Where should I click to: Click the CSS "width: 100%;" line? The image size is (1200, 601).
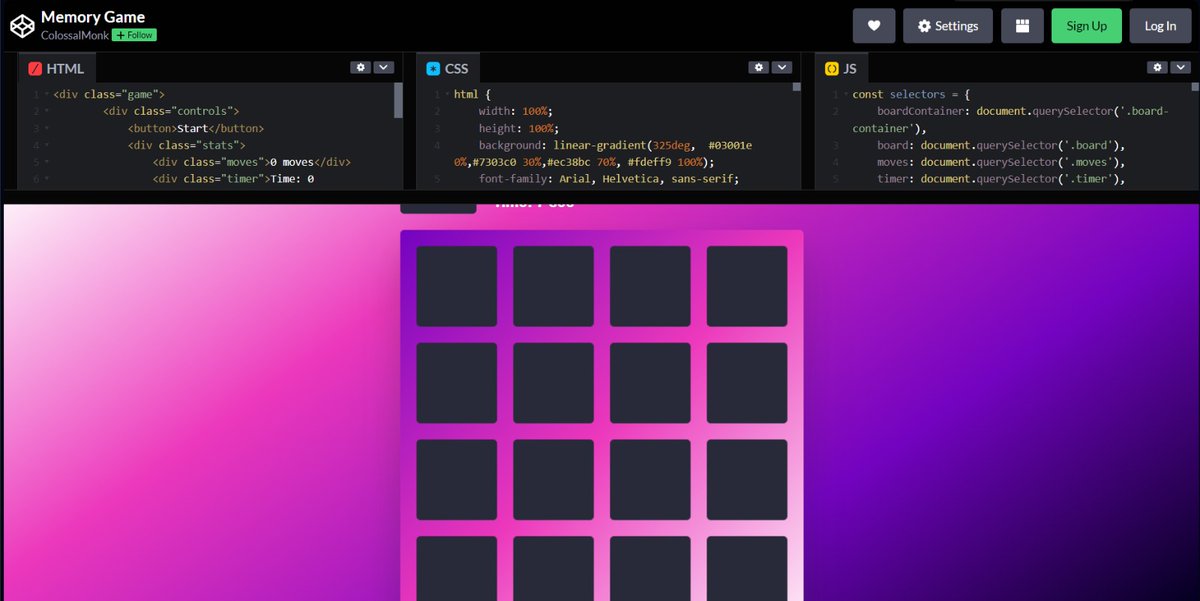516,111
